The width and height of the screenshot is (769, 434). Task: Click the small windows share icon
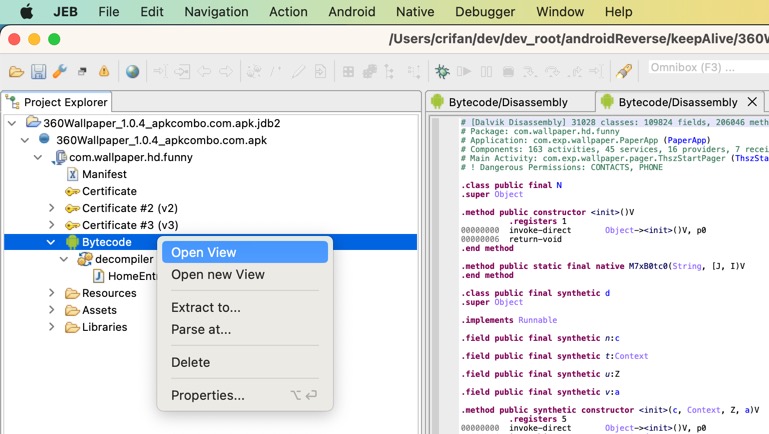click(82, 72)
